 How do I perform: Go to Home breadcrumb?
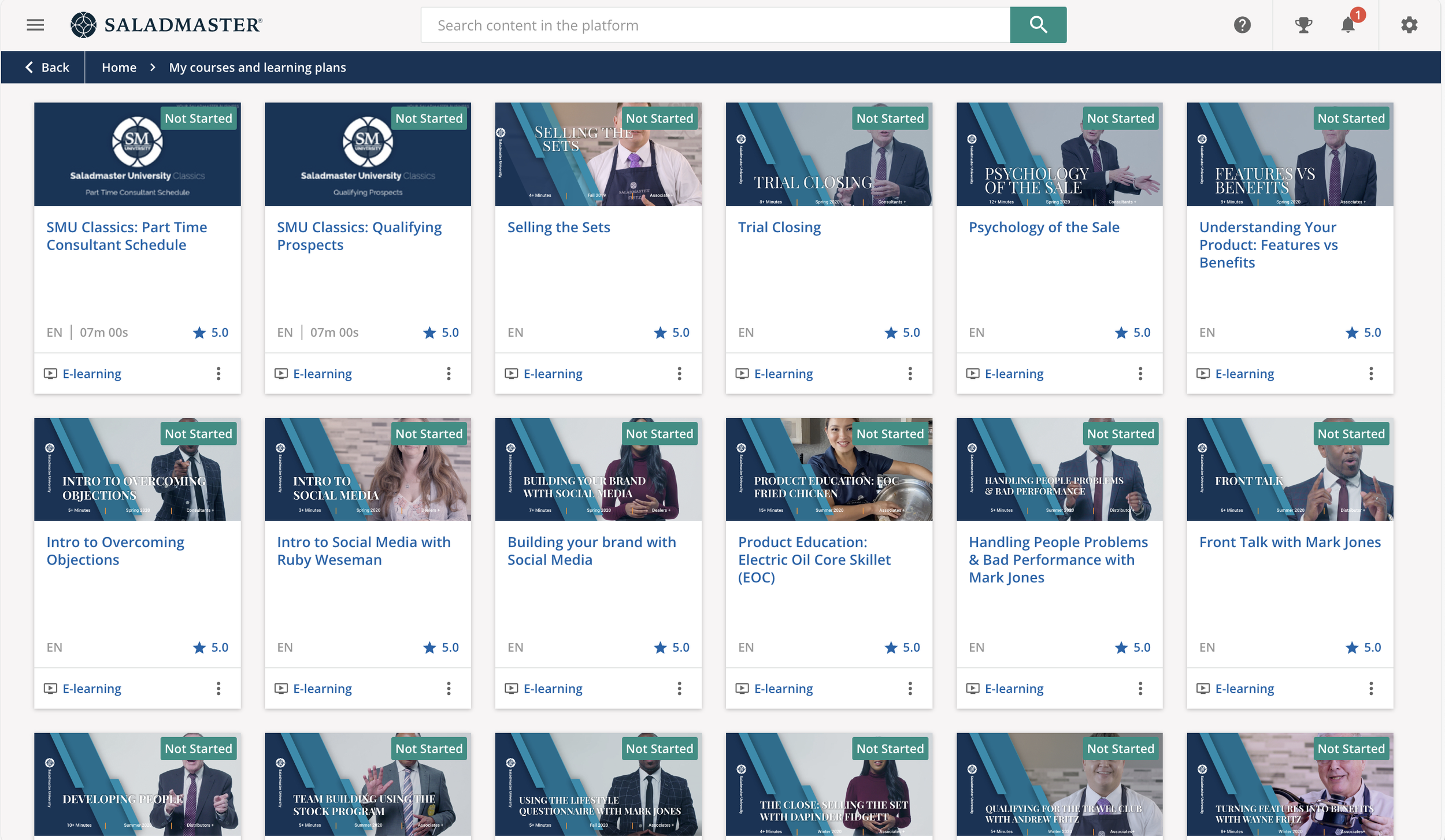pyautogui.click(x=119, y=68)
